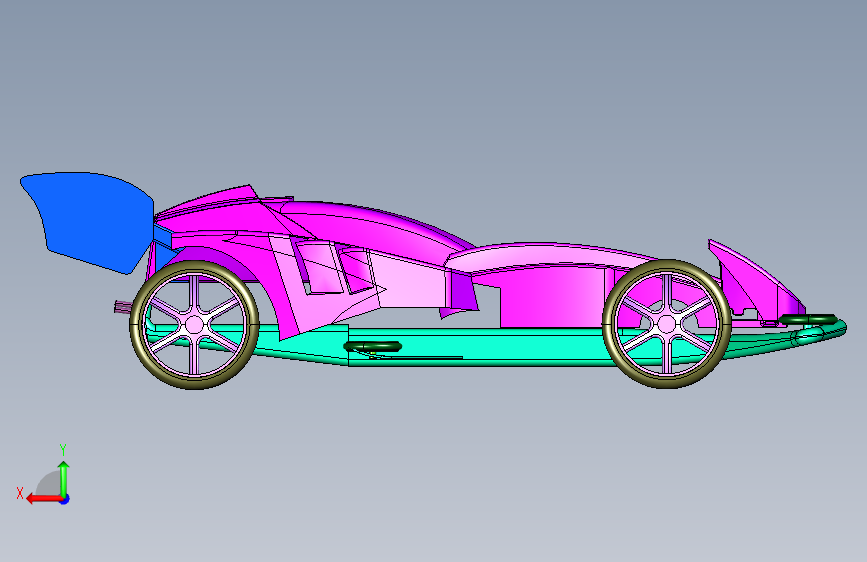867x562 pixels.
Task: Click the green Y axis arrow on triad
Action: click(x=64, y=478)
